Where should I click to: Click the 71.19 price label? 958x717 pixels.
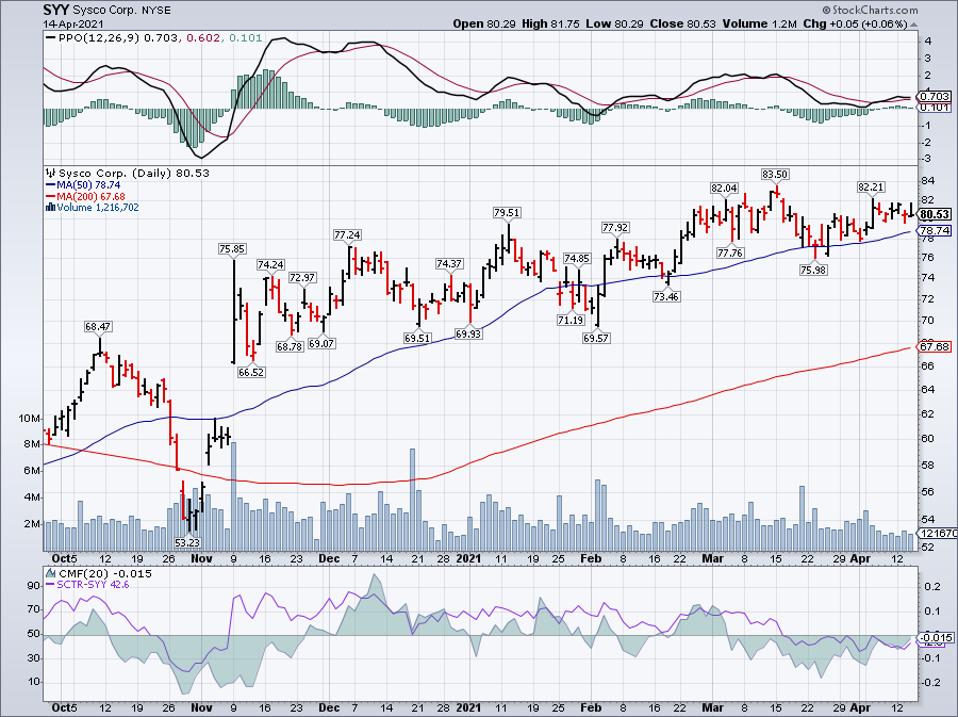tap(571, 319)
